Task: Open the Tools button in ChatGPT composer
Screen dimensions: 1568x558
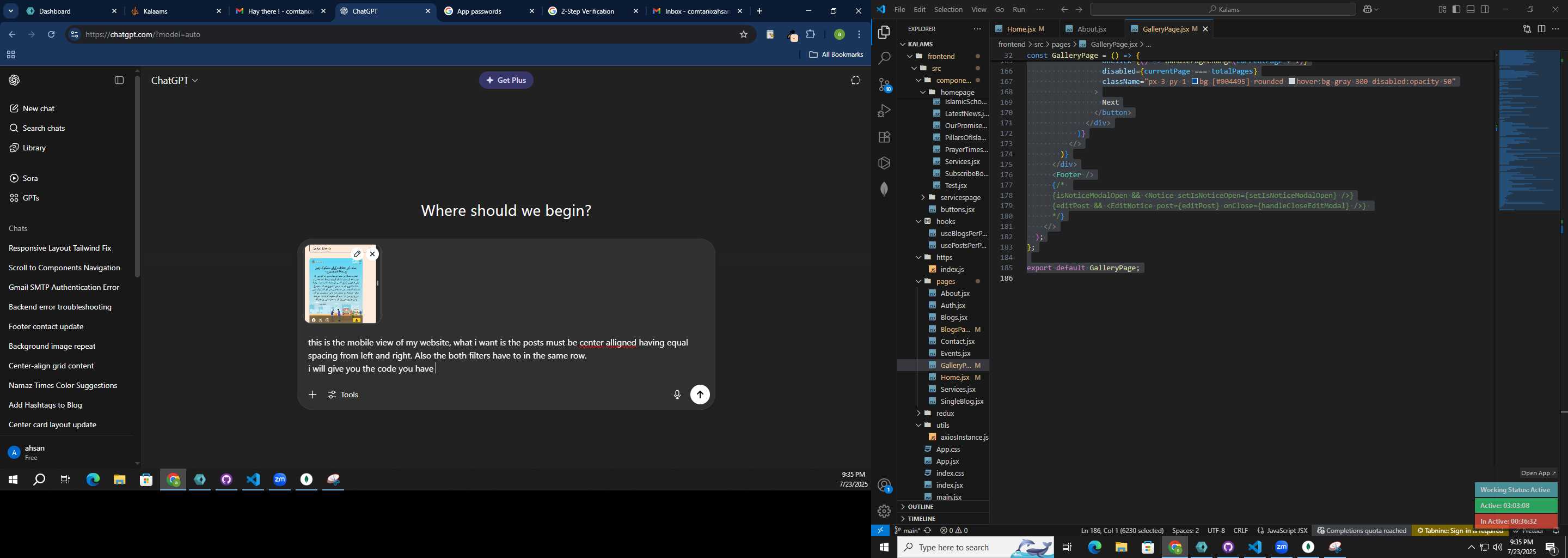Action: (344, 395)
